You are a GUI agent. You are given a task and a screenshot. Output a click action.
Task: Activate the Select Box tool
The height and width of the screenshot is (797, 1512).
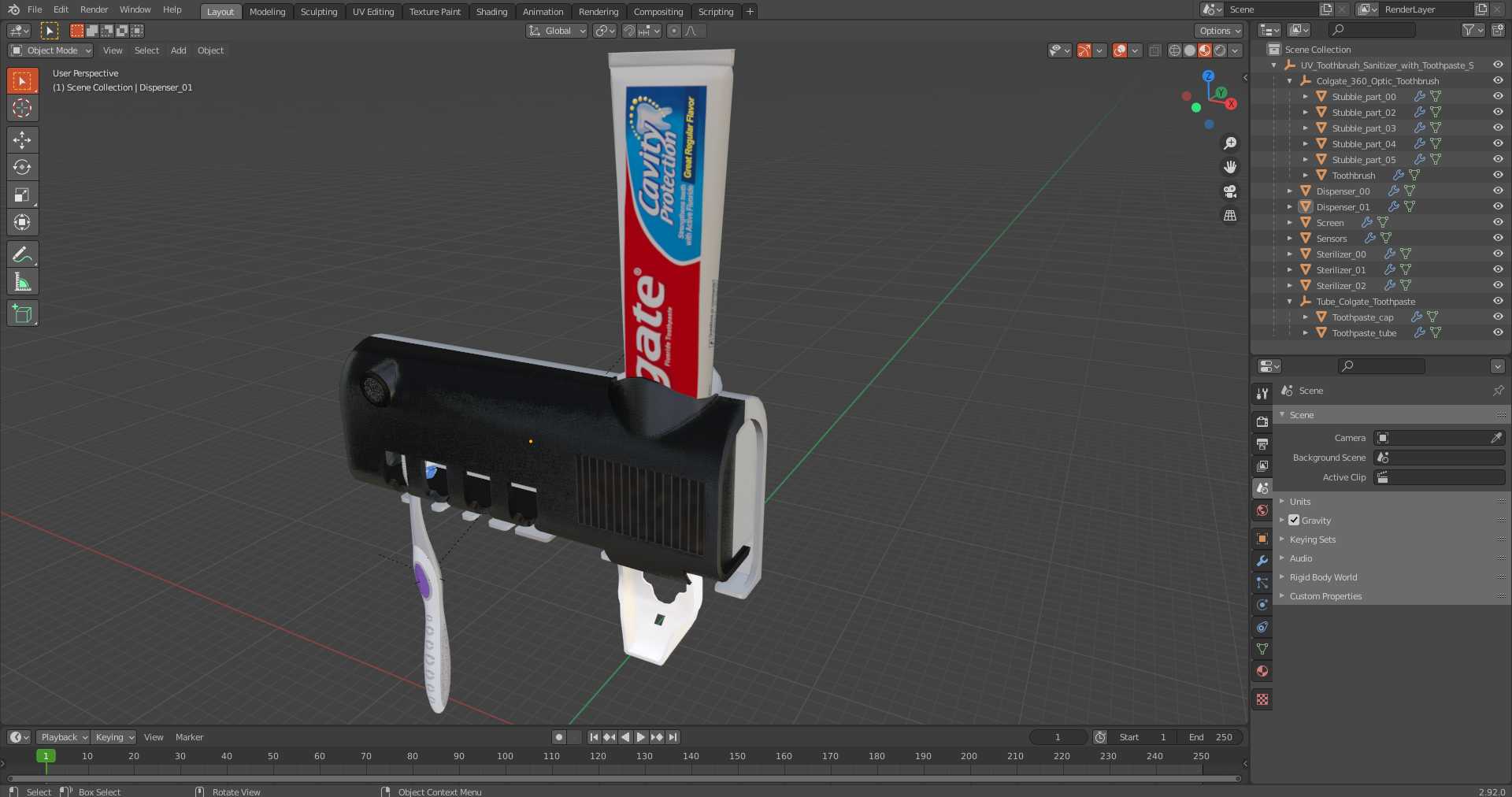(22, 80)
